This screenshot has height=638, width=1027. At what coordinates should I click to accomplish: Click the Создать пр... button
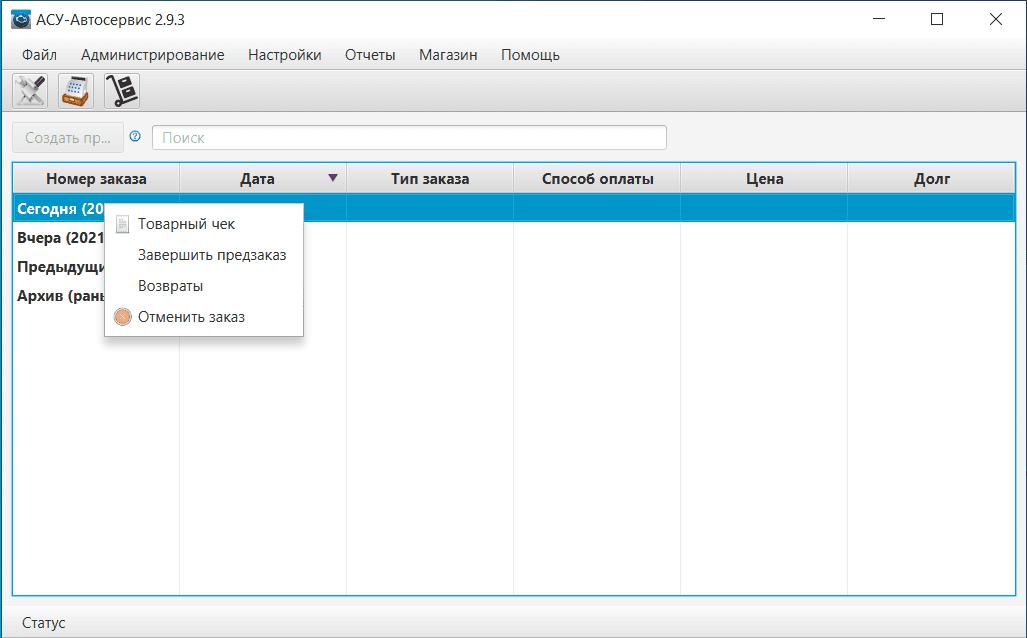click(x=68, y=138)
